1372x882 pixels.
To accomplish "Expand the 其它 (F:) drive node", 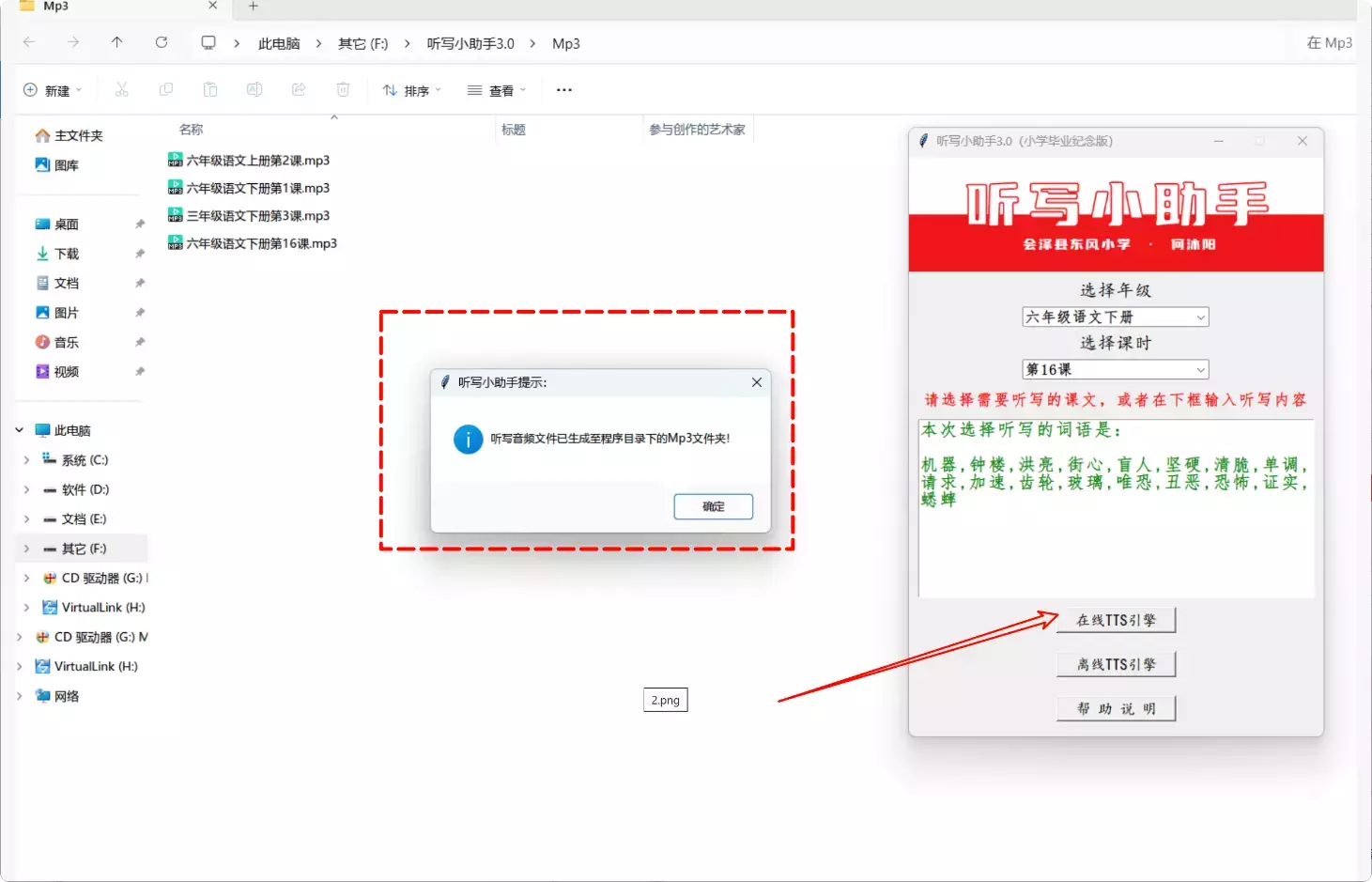I will click(x=25, y=548).
